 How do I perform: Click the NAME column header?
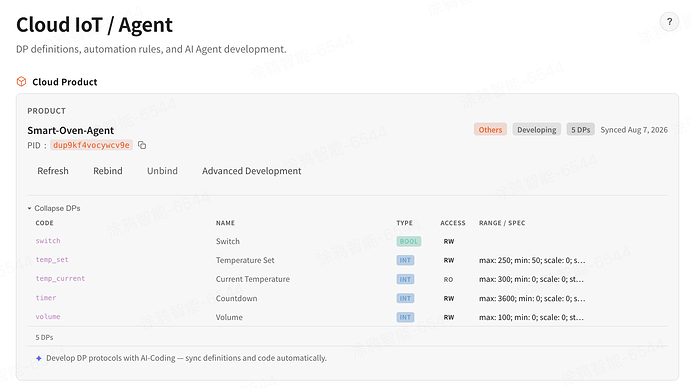click(x=225, y=223)
